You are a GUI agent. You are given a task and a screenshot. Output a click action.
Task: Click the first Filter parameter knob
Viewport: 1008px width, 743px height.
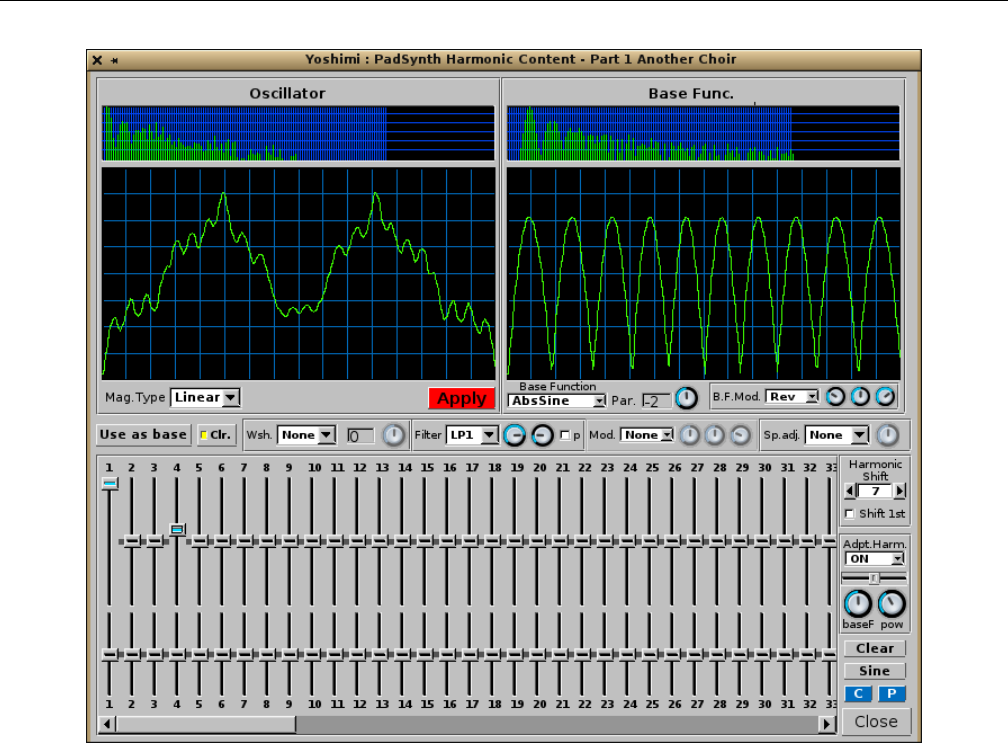514,435
